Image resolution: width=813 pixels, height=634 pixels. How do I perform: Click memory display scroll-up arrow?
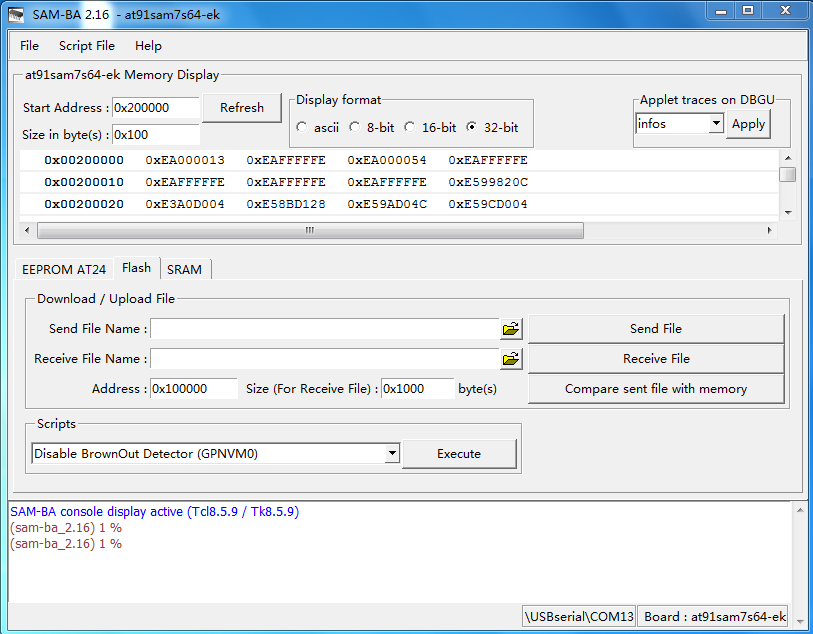point(788,158)
